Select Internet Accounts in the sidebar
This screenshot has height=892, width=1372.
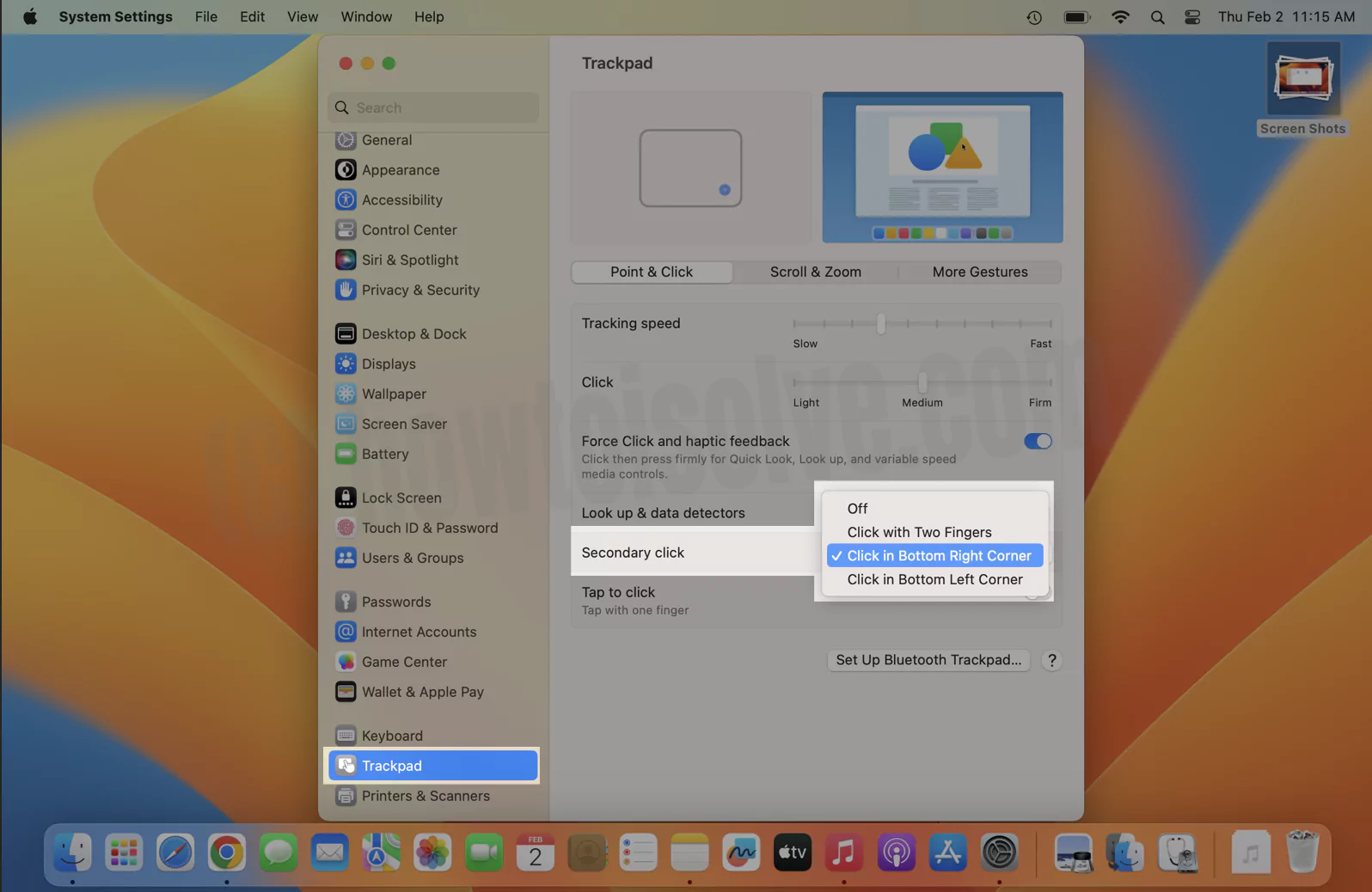pos(433,632)
